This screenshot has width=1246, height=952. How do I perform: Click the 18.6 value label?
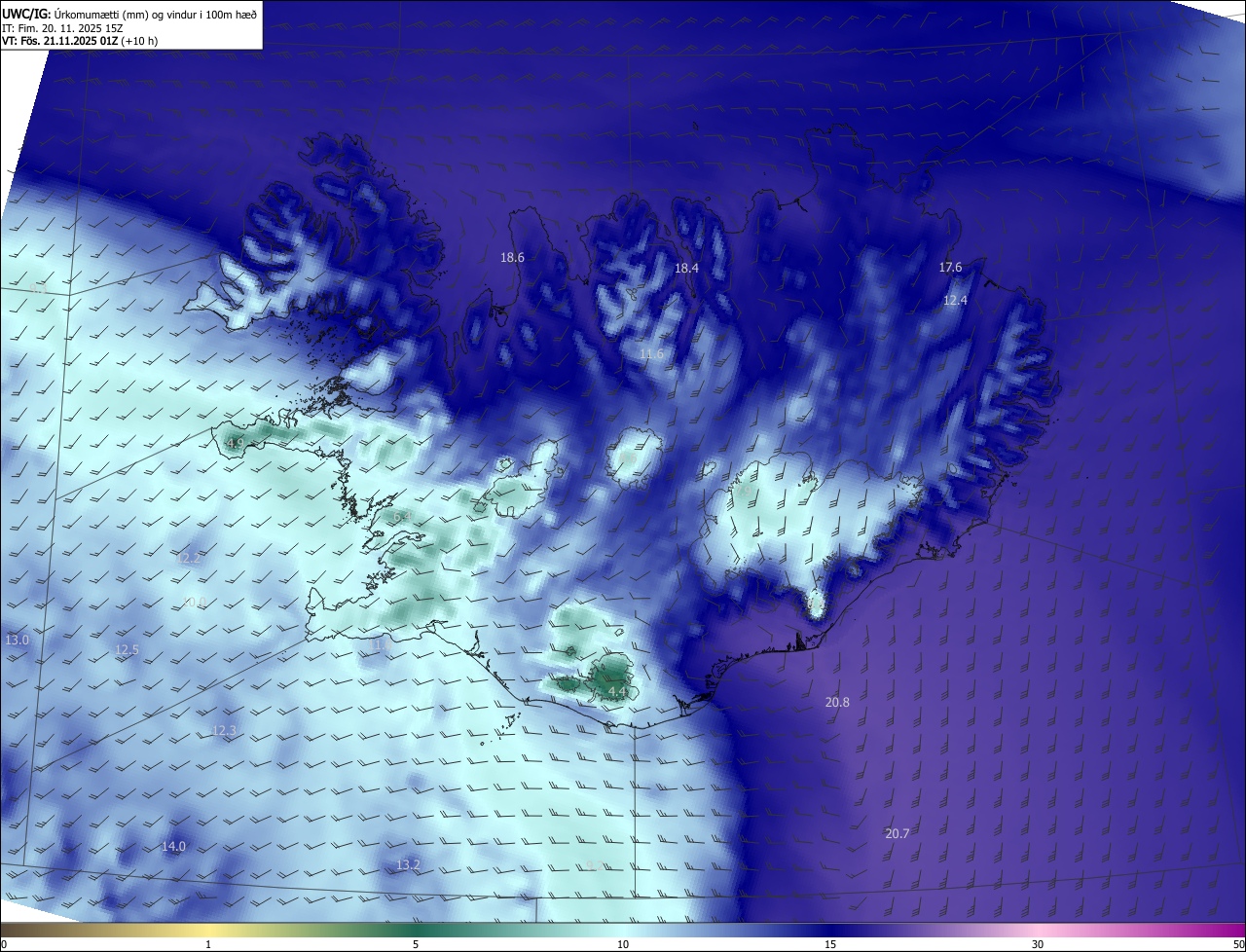point(512,258)
